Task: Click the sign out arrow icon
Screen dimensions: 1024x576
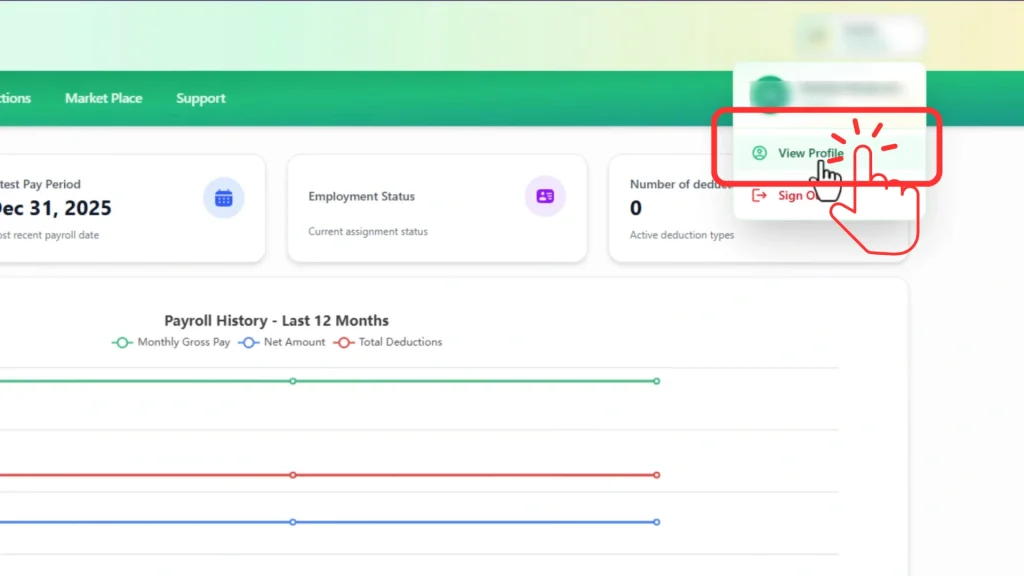Action: (759, 195)
